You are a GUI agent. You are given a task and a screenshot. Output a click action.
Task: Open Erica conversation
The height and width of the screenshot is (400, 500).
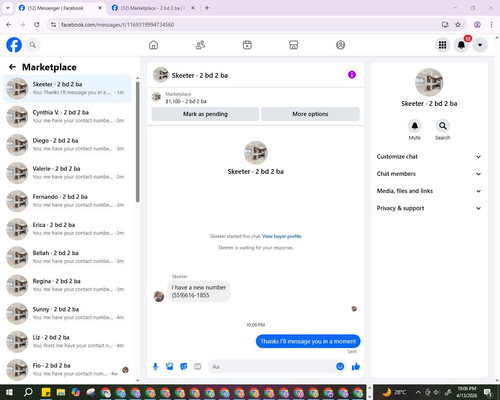[x=68, y=229]
